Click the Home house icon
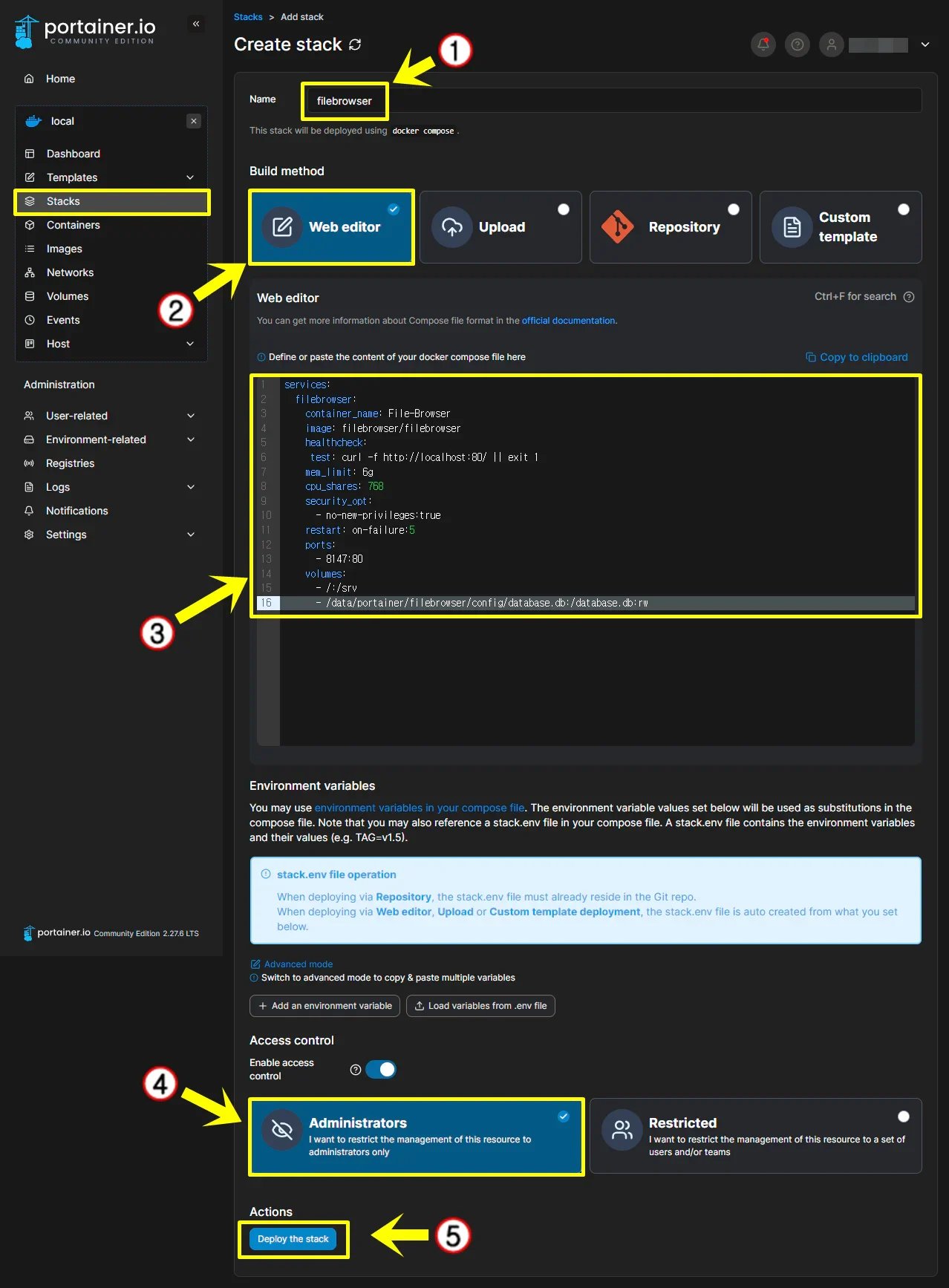 29,79
